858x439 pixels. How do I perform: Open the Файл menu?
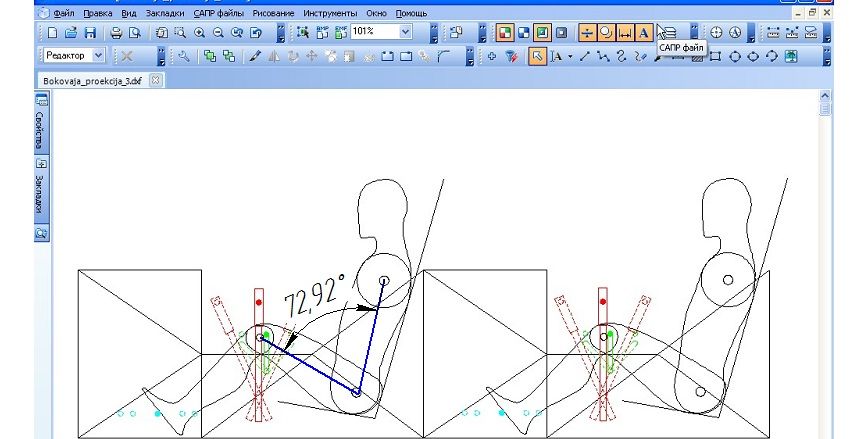pos(63,14)
